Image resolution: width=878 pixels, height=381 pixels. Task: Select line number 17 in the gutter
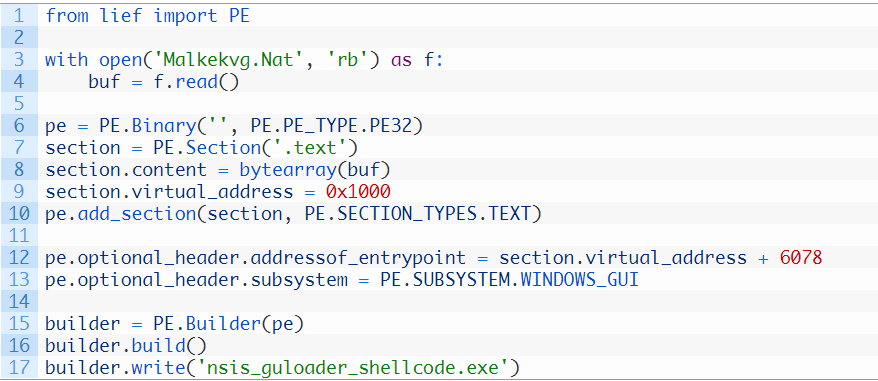point(19,368)
